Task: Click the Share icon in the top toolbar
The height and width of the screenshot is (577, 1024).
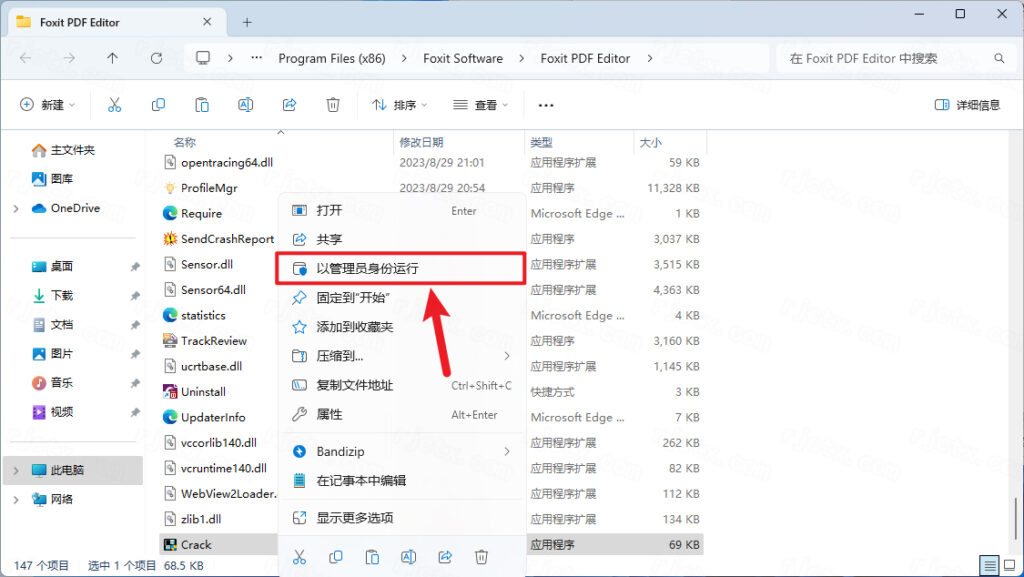Action: click(289, 104)
